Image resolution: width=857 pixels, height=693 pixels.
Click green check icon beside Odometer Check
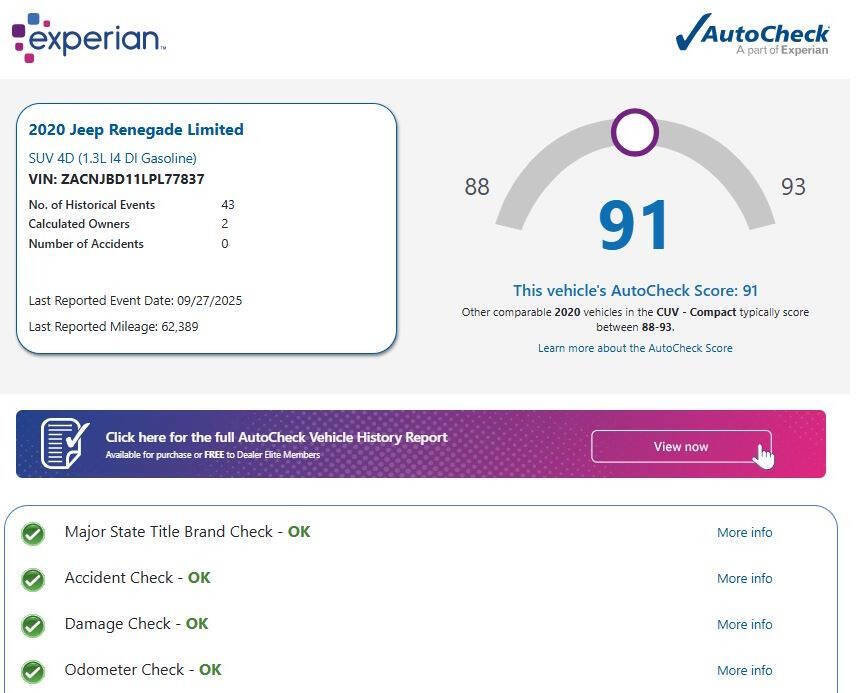[x=33, y=671]
